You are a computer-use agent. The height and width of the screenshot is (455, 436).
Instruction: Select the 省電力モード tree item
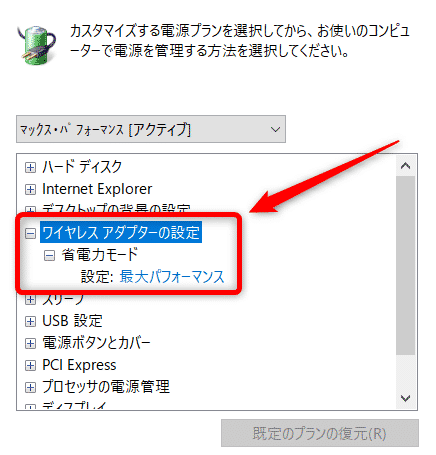pyautogui.click(x=100, y=255)
